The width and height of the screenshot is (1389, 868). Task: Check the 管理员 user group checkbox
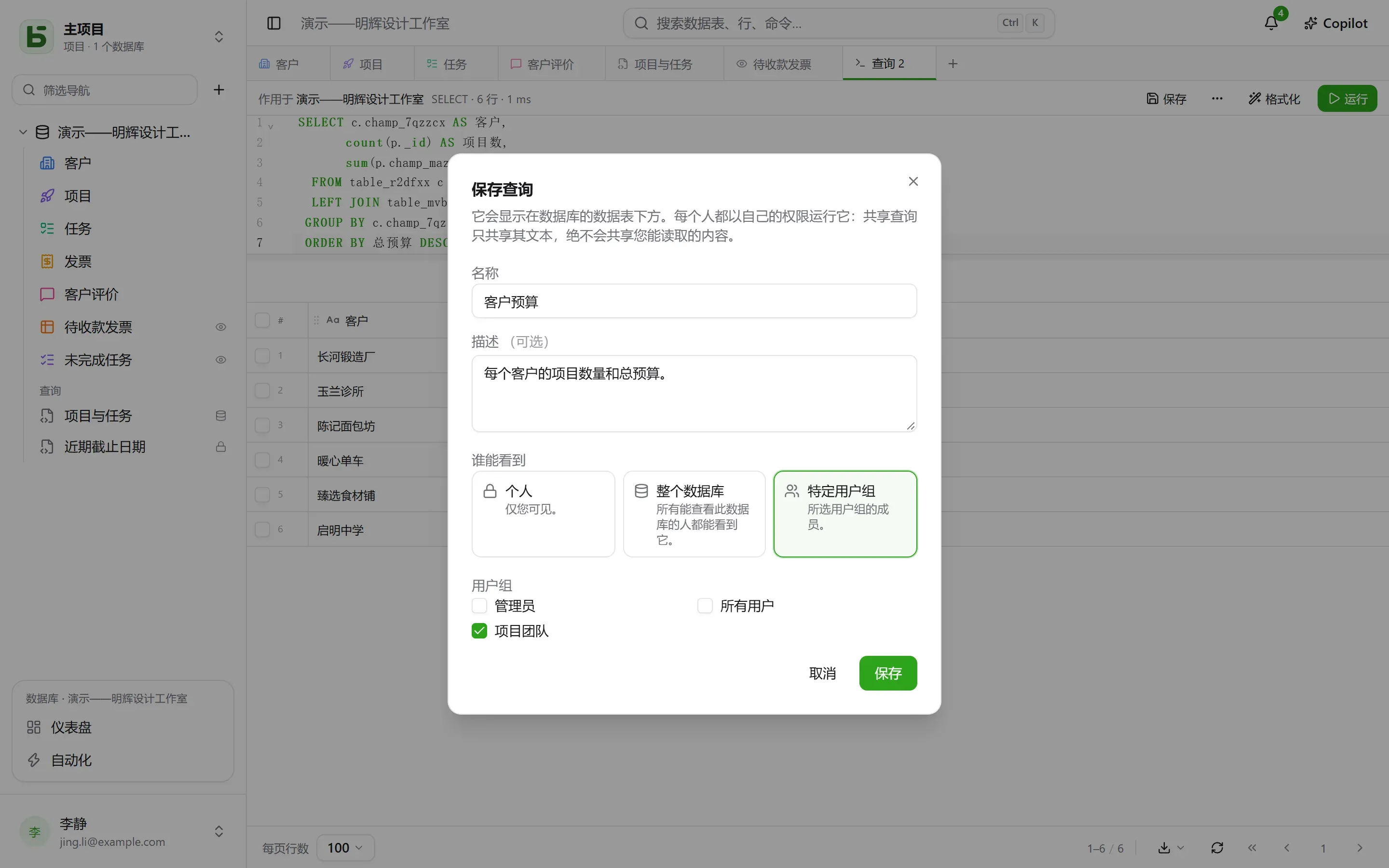479,606
